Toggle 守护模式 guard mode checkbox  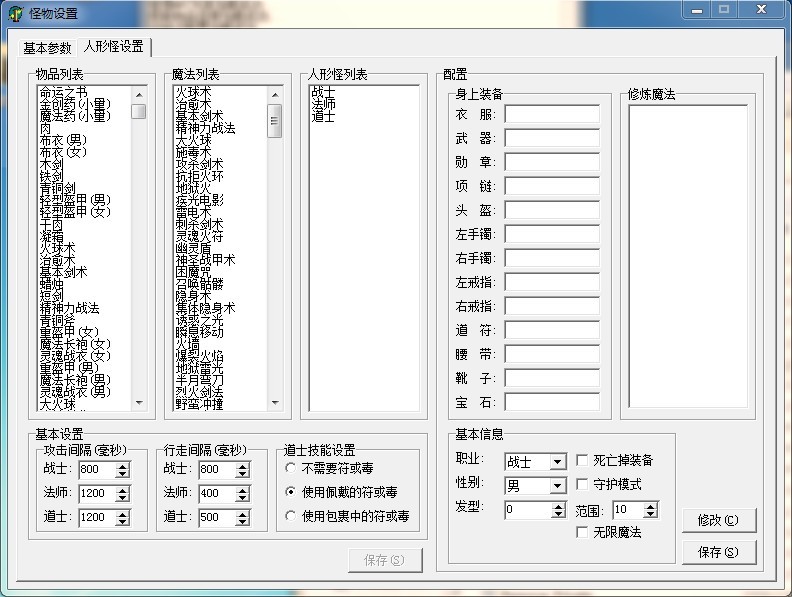tap(582, 485)
